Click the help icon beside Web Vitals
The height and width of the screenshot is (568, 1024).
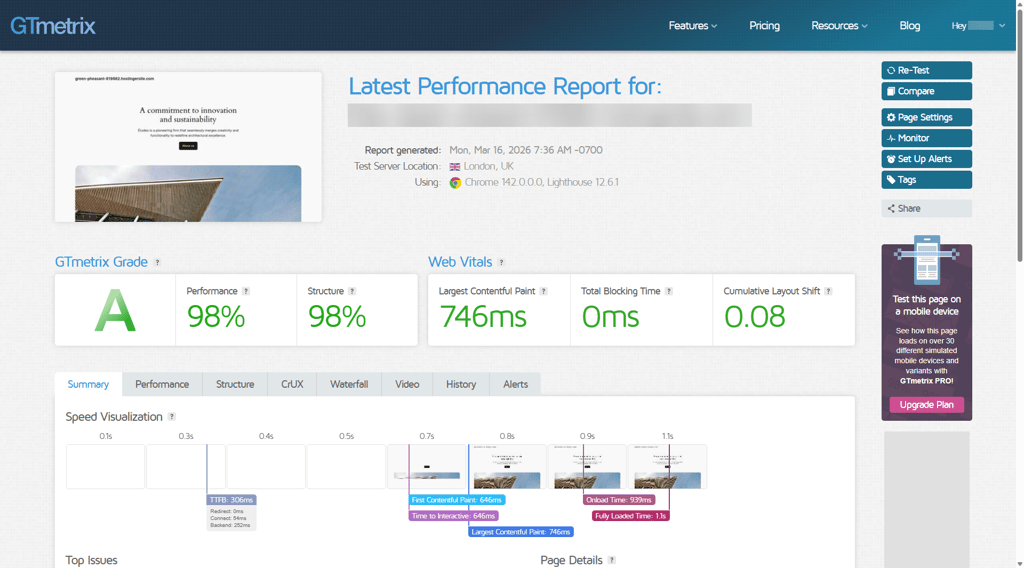[502, 262]
